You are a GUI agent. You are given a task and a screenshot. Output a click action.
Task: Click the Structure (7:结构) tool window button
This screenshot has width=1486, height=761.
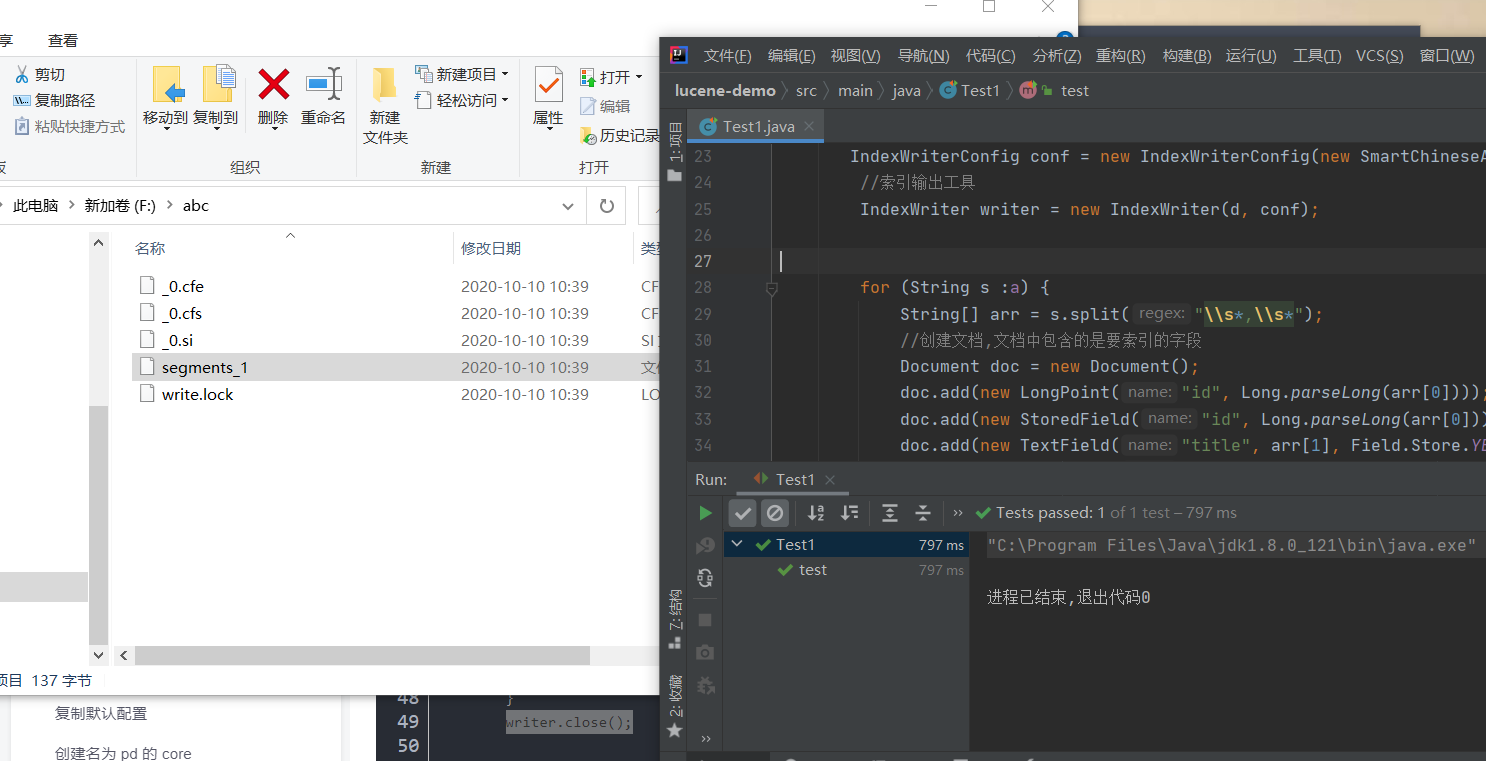tap(675, 620)
